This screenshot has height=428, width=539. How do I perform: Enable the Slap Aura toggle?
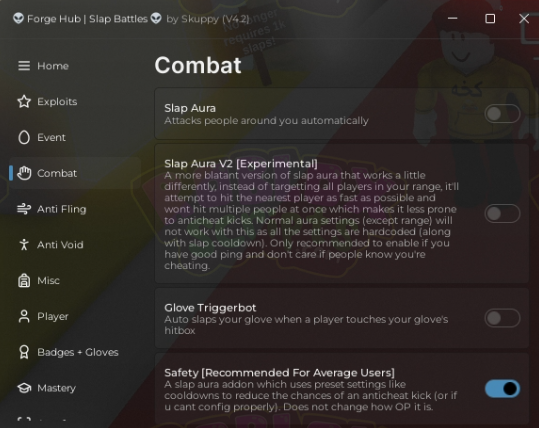click(502, 114)
